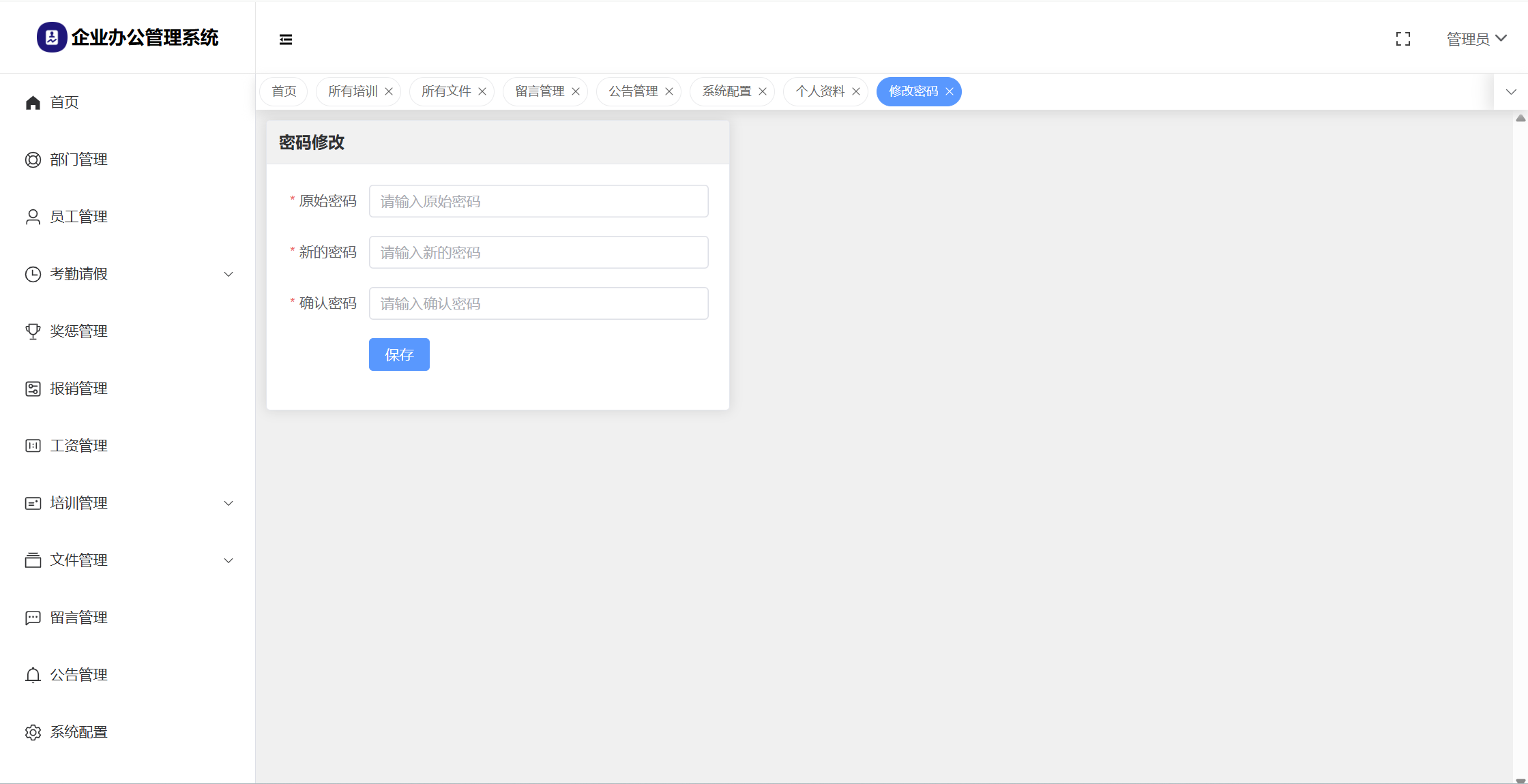1528x784 pixels.
Task: Click the sidebar collapse hamburger icon
Action: pos(286,40)
